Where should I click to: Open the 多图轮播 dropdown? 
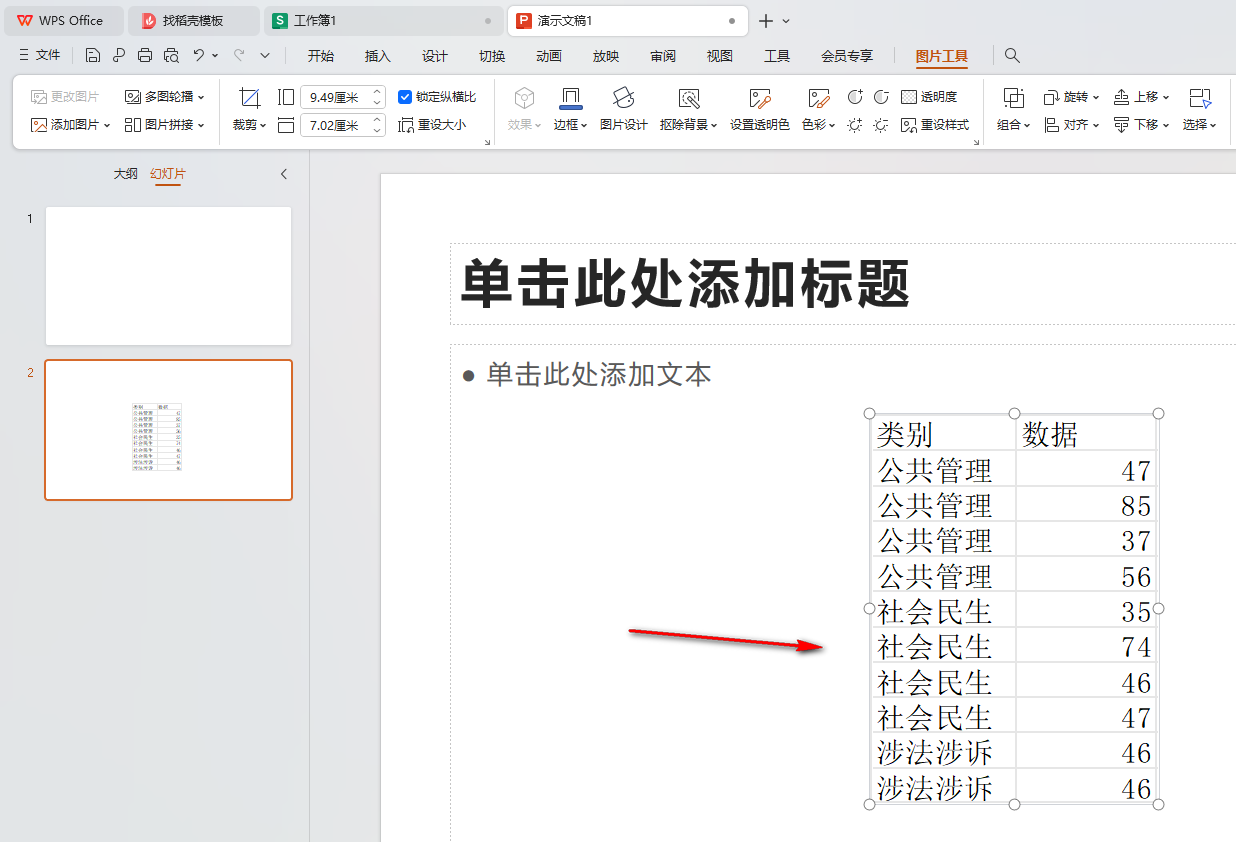point(164,97)
